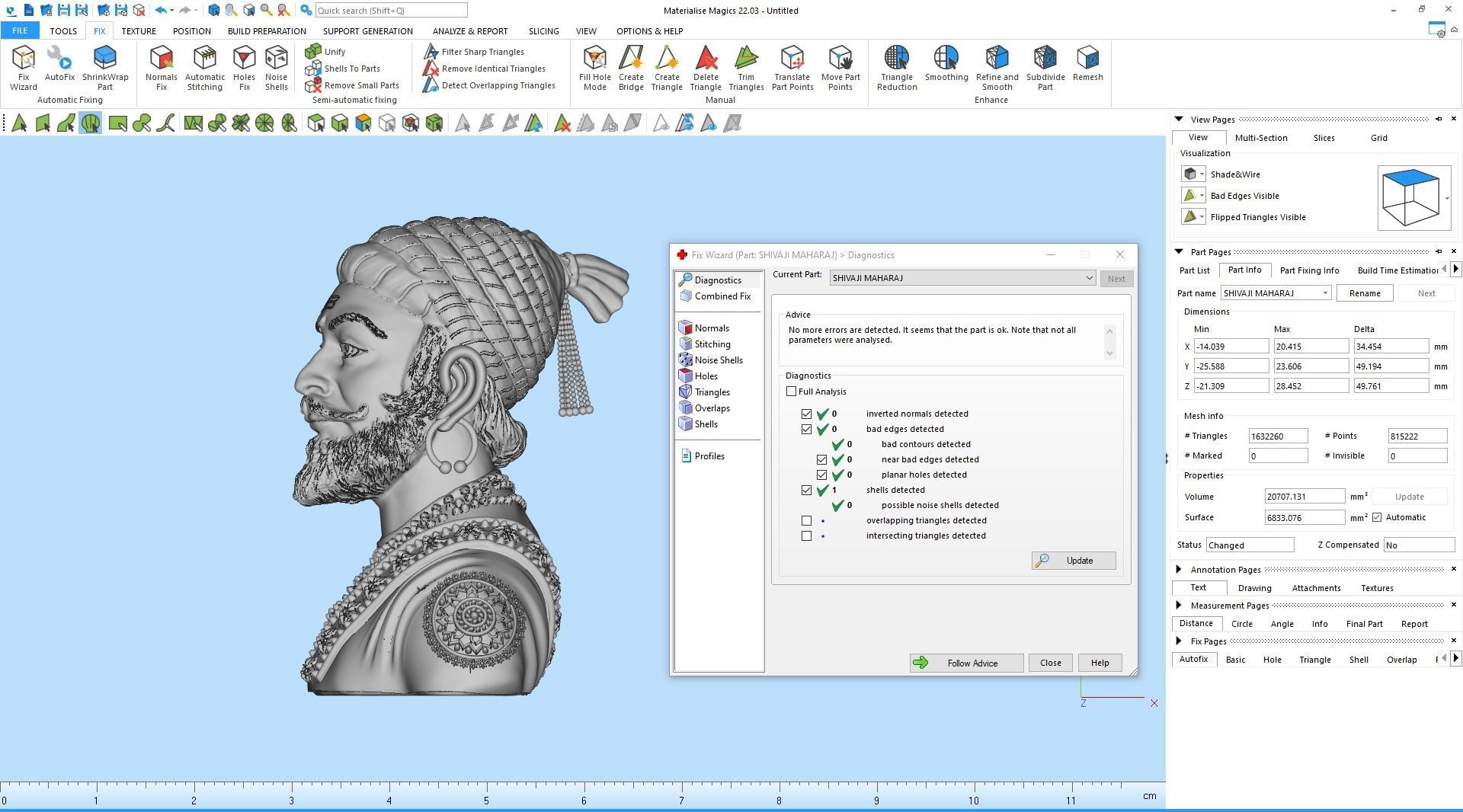1463x812 pixels.
Task: Open Help in the Fix Wizard
Action: (x=1100, y=663)
